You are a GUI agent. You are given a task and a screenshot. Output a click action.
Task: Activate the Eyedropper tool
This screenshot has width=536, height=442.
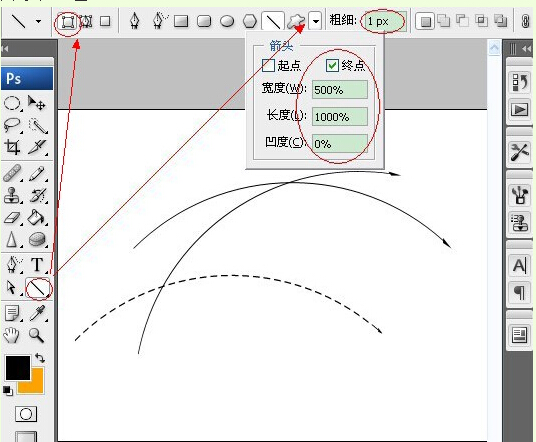(37, 313)
